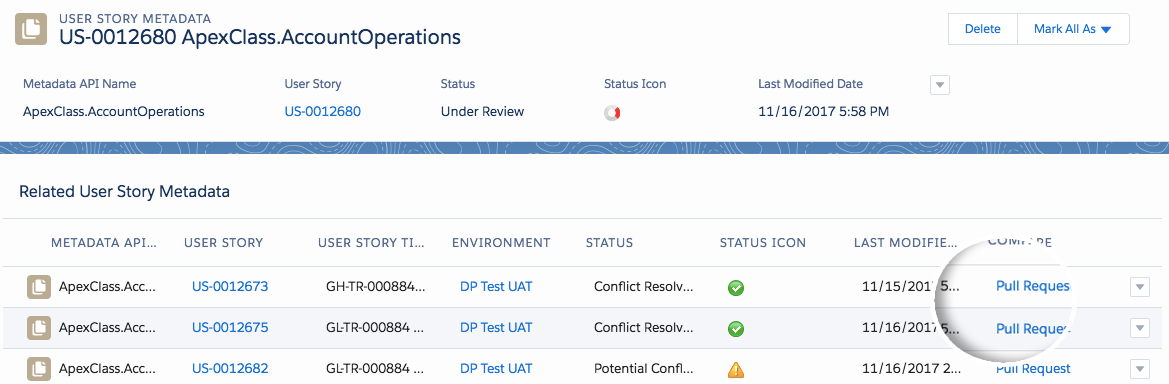
Task: Sort by the Status Icon column header
Action: 763,242
